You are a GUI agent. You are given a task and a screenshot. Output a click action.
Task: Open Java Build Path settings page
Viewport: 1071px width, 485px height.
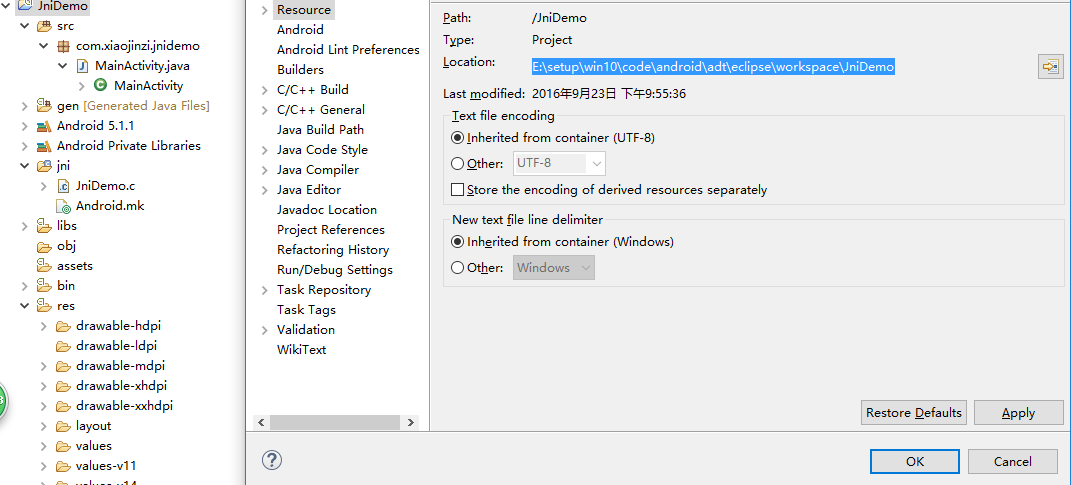click(320, 130)
